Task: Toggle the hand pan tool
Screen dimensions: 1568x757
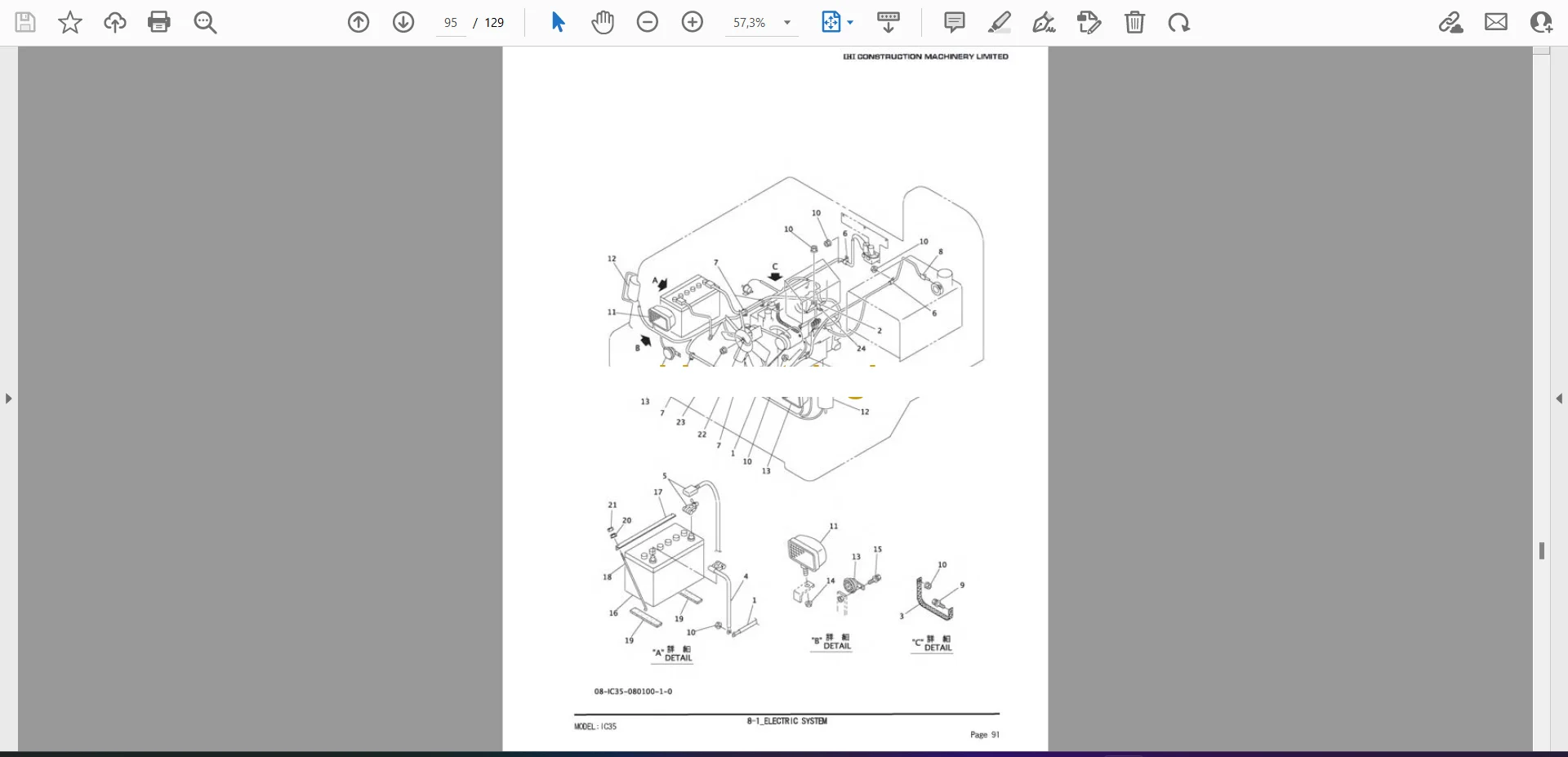Action: pos(603,22)
